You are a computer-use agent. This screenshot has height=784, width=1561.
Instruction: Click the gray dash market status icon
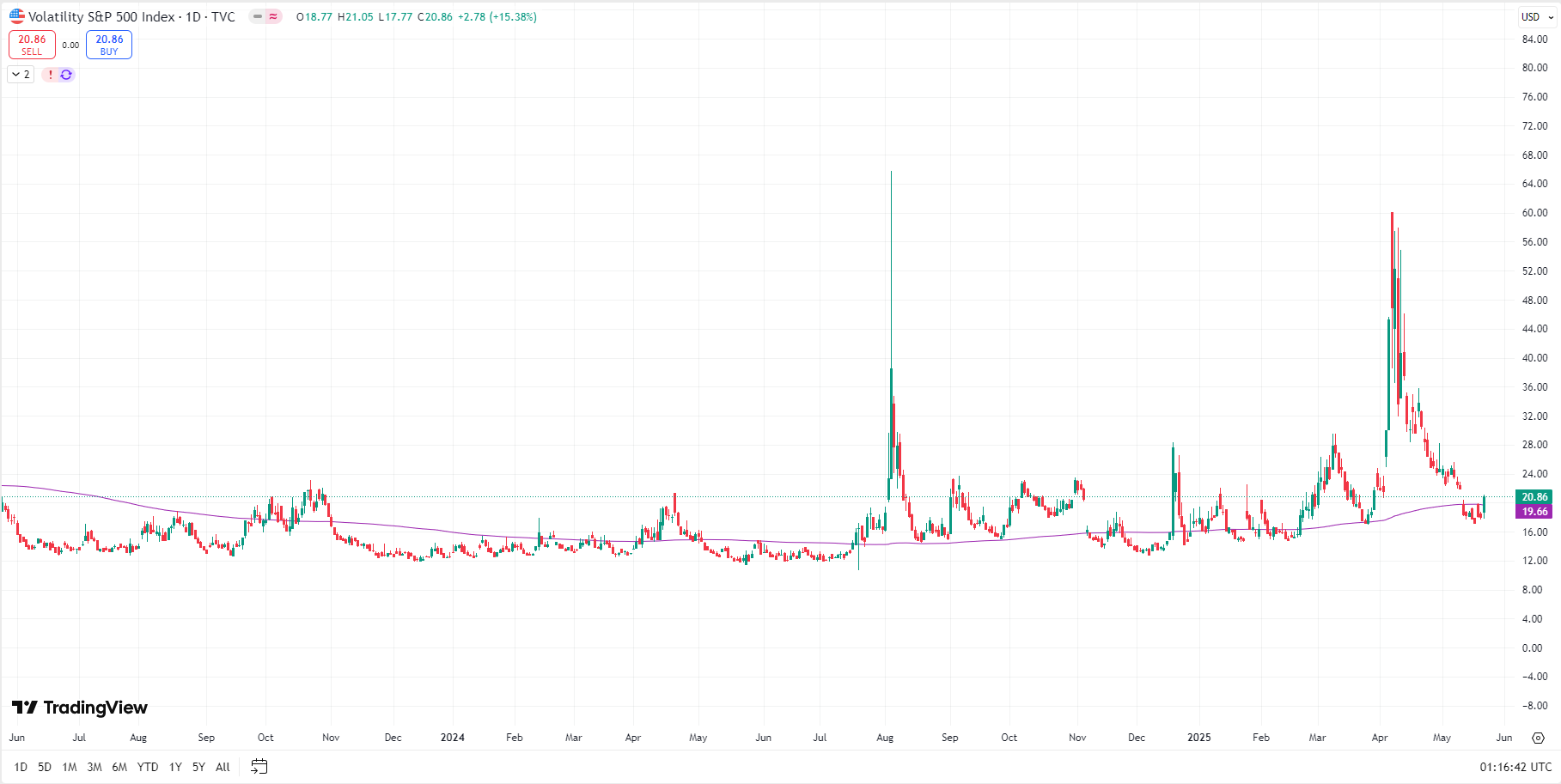click(258, 16)
